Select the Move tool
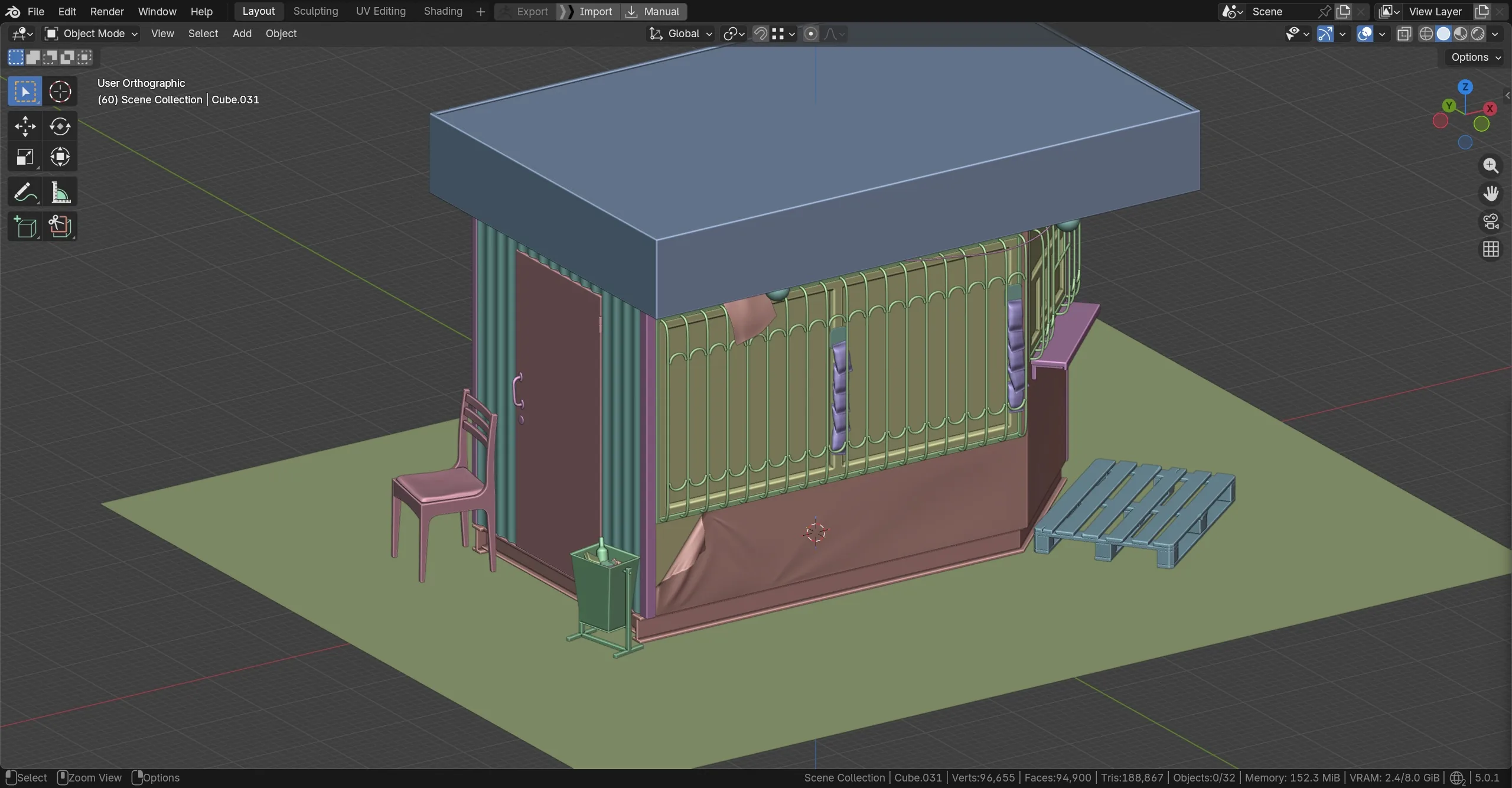This screenshot has width=1512, height=788. click(25, 126)
